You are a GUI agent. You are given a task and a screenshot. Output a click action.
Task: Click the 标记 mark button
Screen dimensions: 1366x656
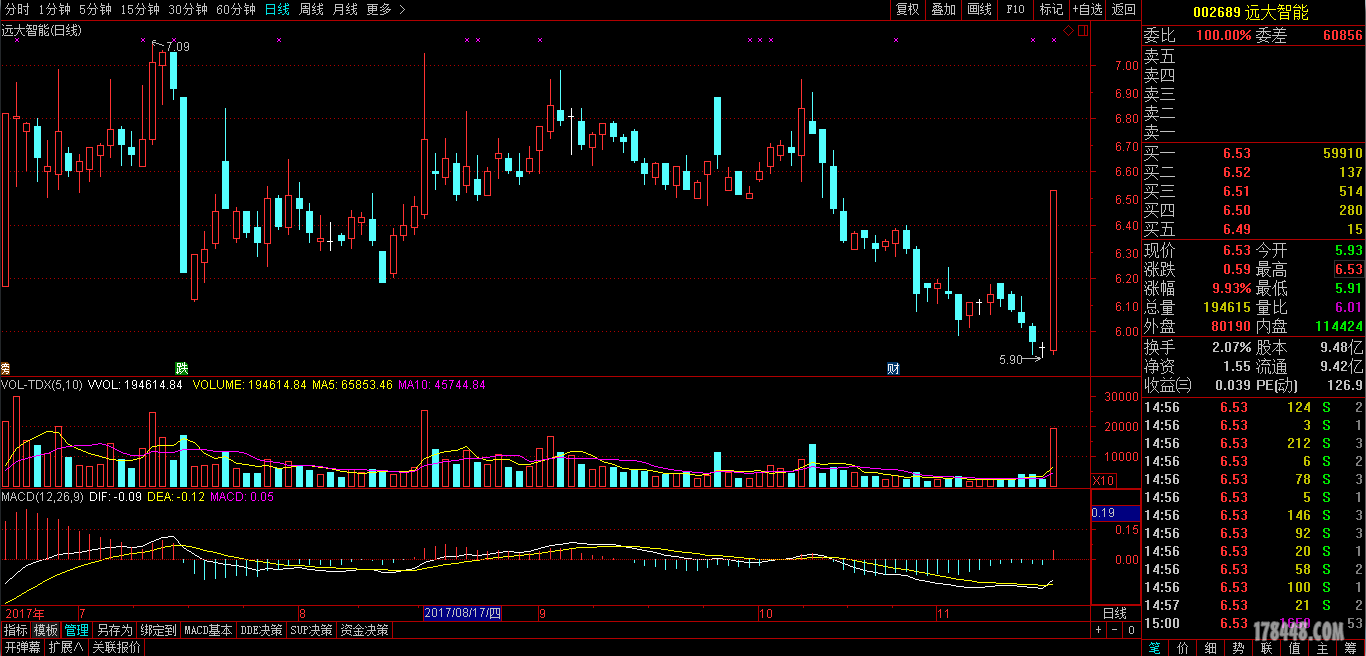tap(1051, 9)
